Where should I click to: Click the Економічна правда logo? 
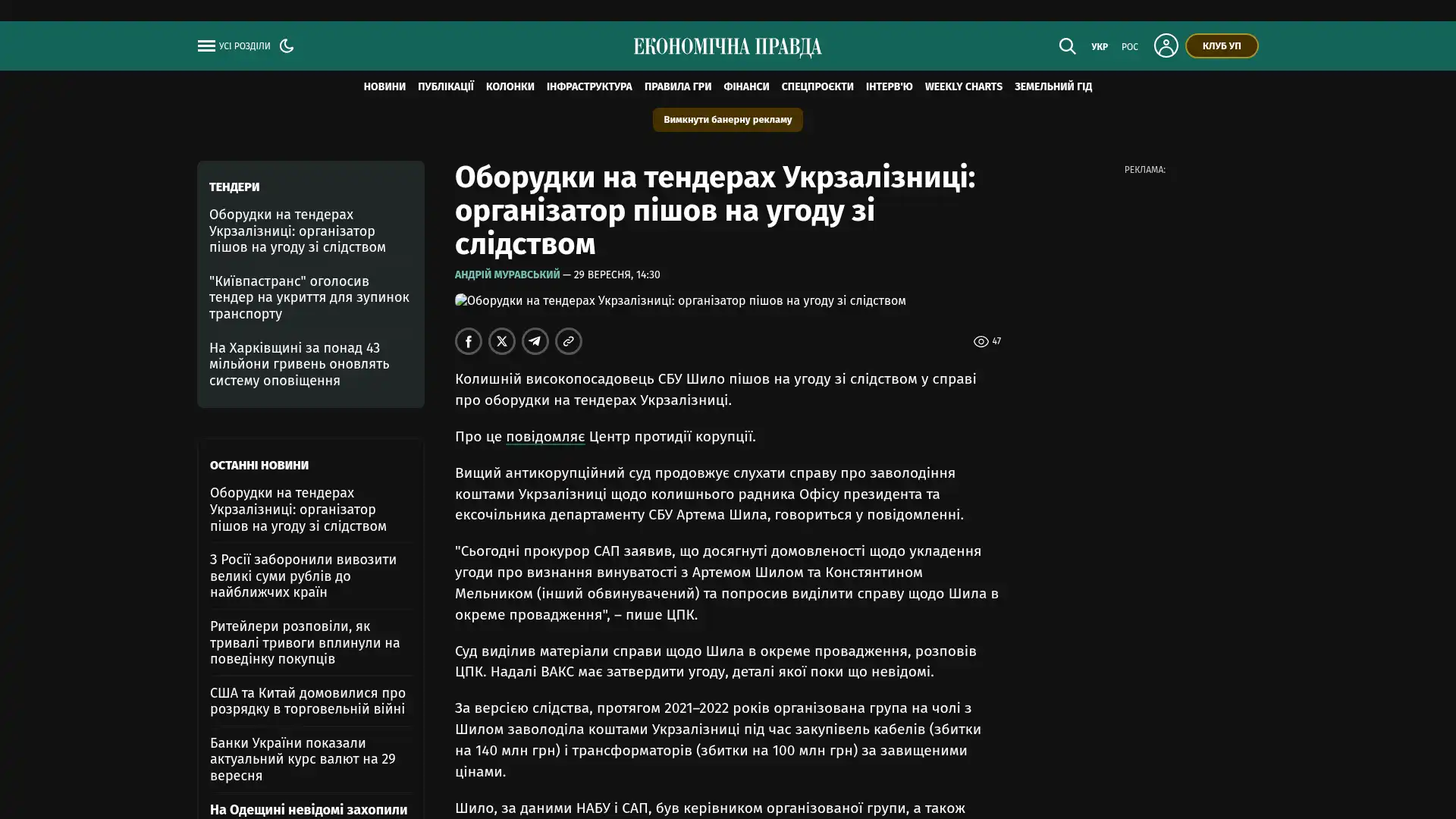(x=727, y=47)
